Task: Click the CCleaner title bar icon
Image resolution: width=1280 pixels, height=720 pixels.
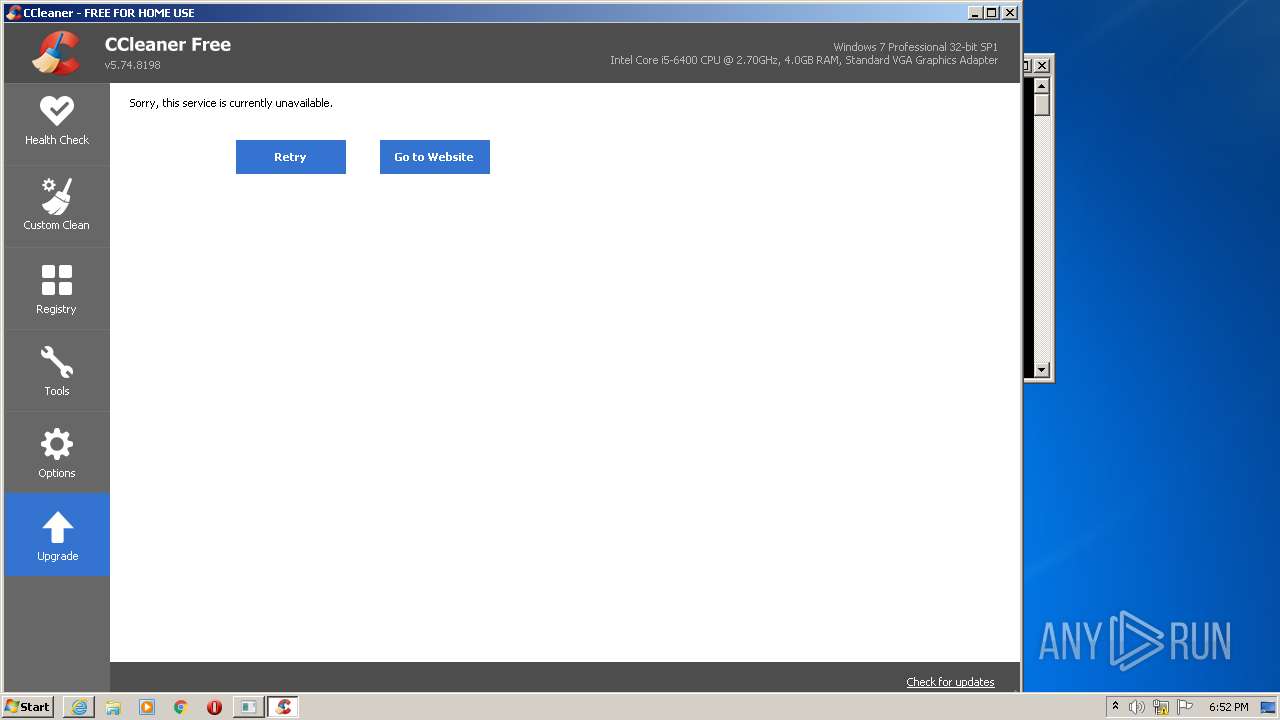Action: [13, 13]
